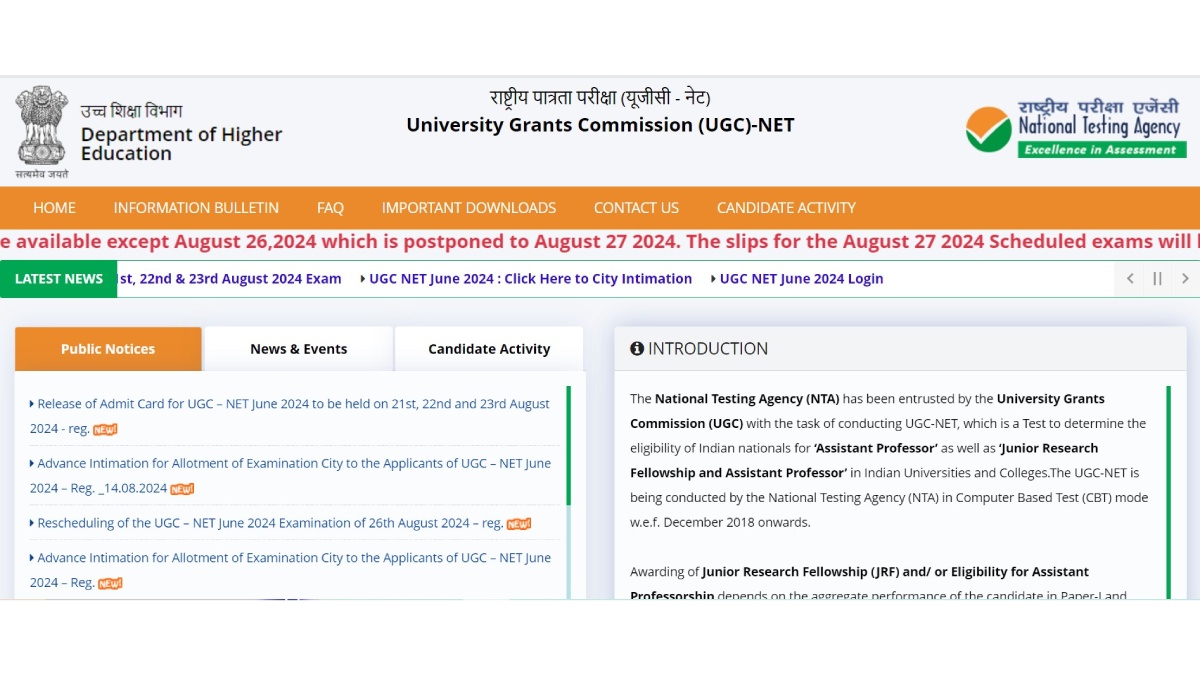This screenshot has width=1200, height=675.
Task: Advance news ticker using the right arrow
Action: (x=1185, y=279)
